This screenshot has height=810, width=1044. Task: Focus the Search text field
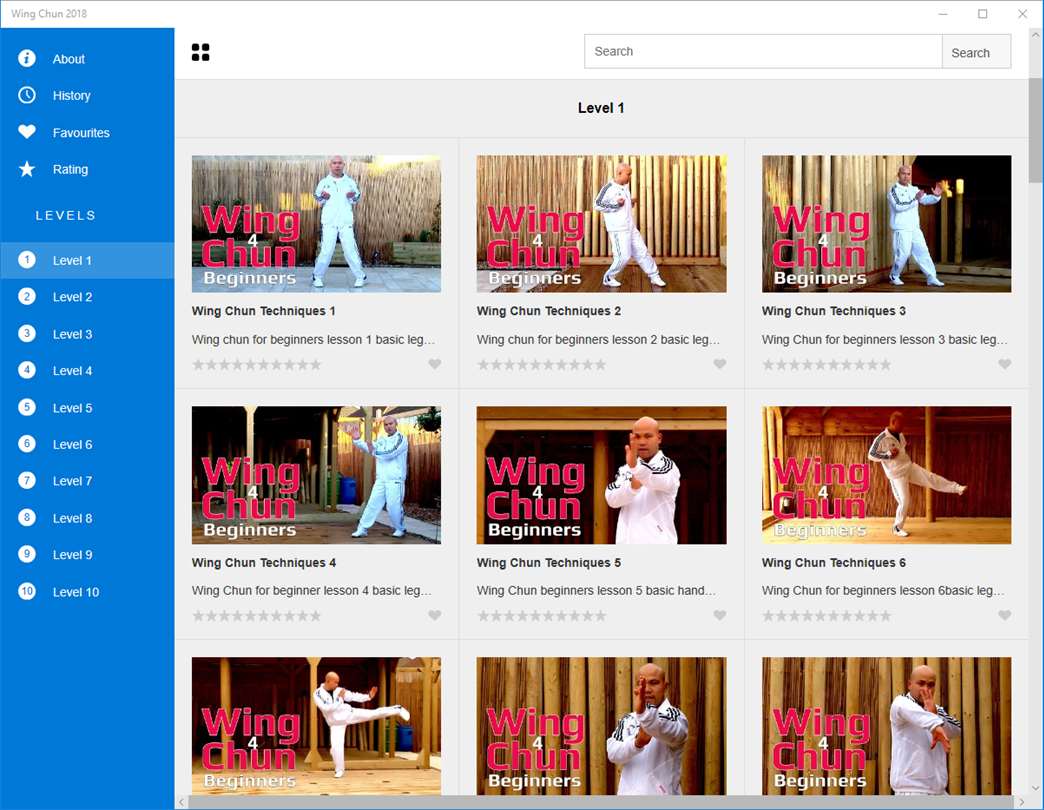click(x=763, y=52)
